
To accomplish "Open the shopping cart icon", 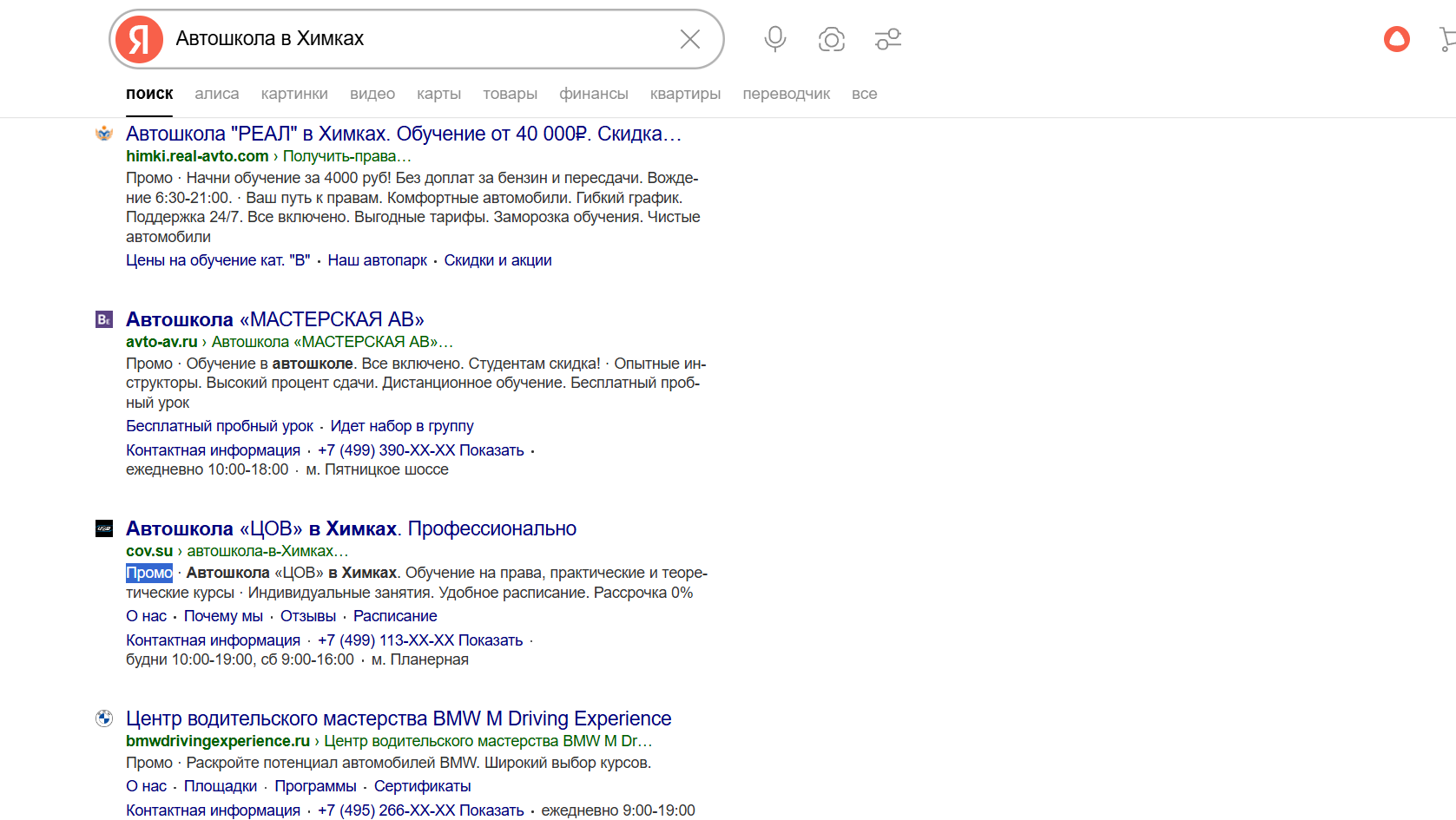I will pos(1447,39).
